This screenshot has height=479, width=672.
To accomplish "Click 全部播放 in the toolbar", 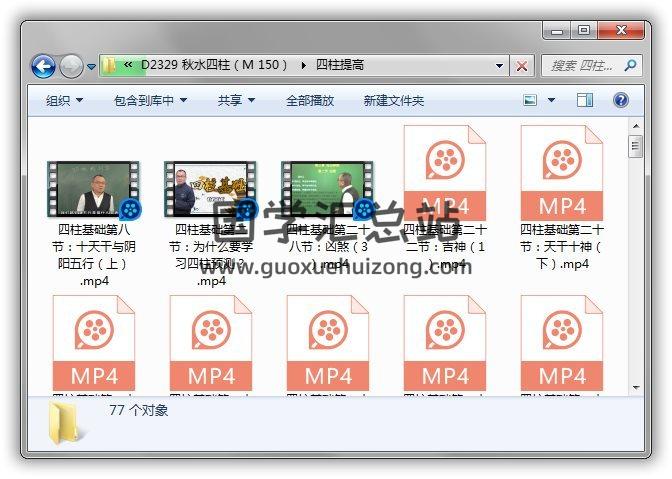I will point(310,101).
